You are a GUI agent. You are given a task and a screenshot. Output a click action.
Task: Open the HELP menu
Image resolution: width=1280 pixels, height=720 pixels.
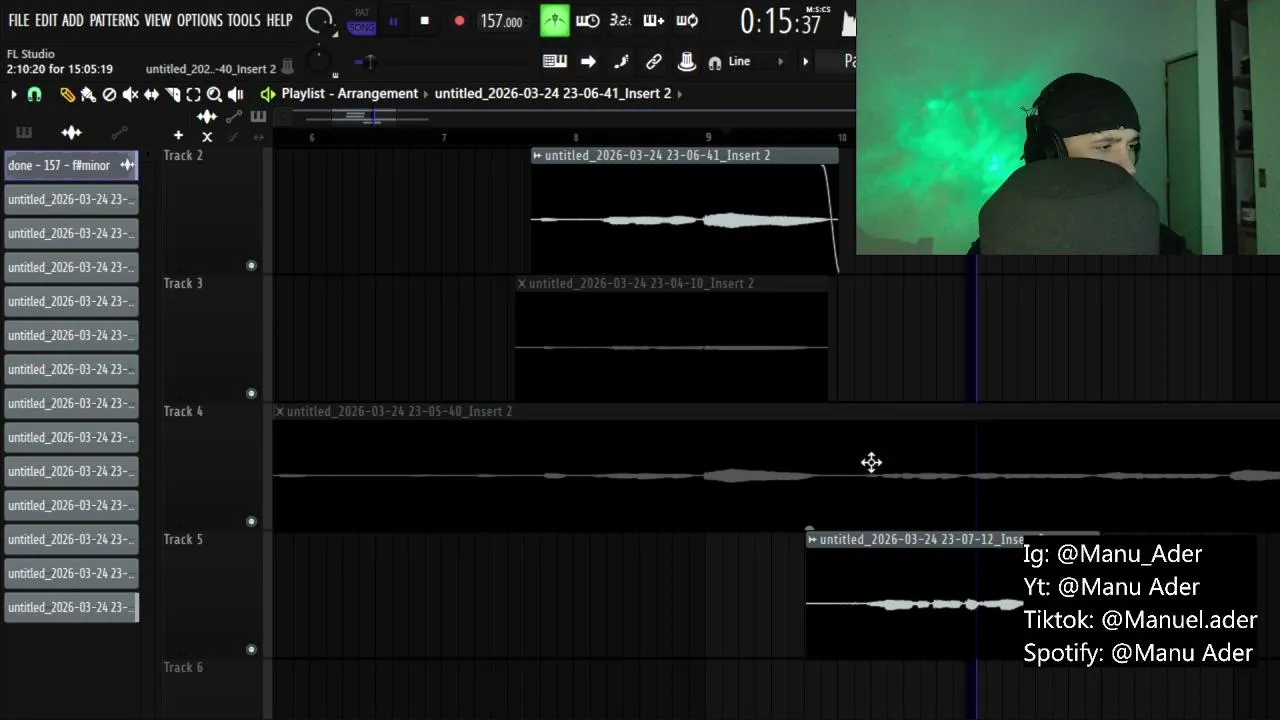tap(279, 20)
